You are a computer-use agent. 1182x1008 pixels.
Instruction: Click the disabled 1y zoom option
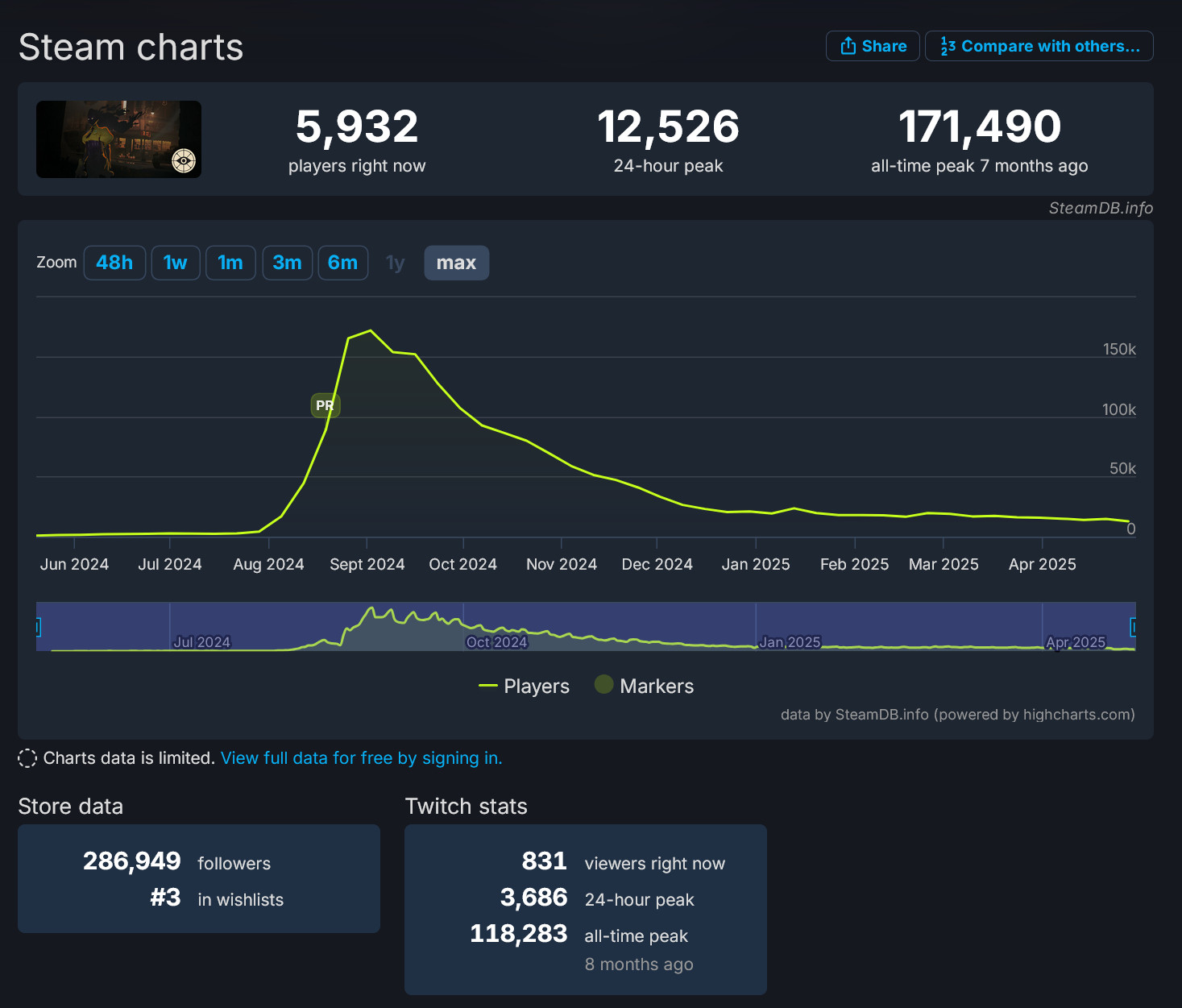[395, 263]
